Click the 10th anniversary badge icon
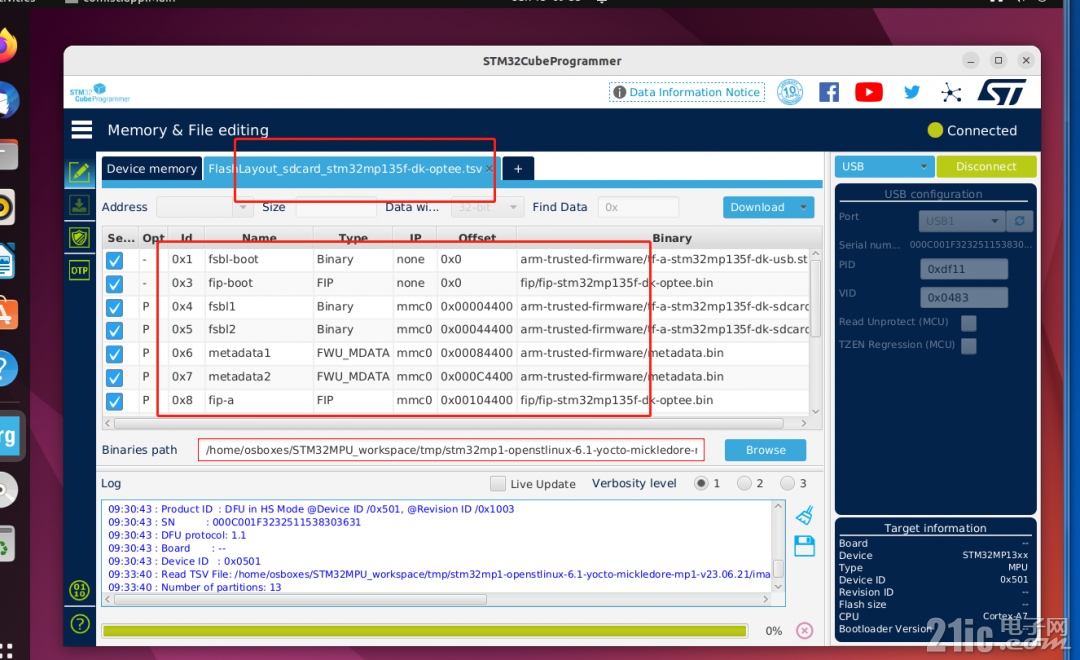 tap(790, 92)
